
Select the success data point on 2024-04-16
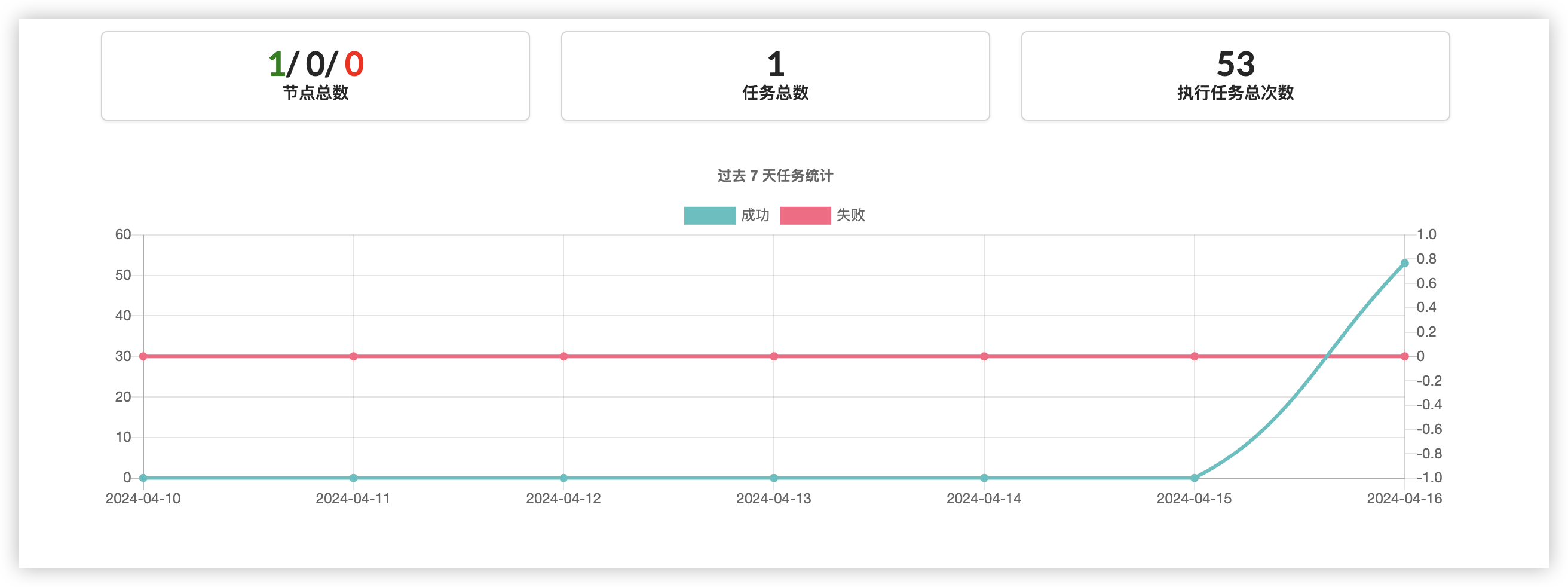tap(1404, 264)
